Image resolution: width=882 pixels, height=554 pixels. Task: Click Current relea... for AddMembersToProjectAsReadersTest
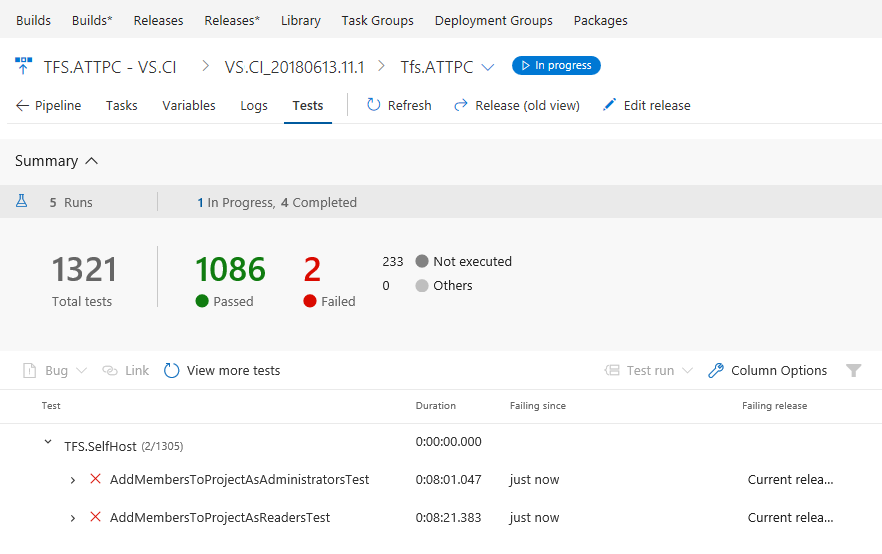point(790,517)
